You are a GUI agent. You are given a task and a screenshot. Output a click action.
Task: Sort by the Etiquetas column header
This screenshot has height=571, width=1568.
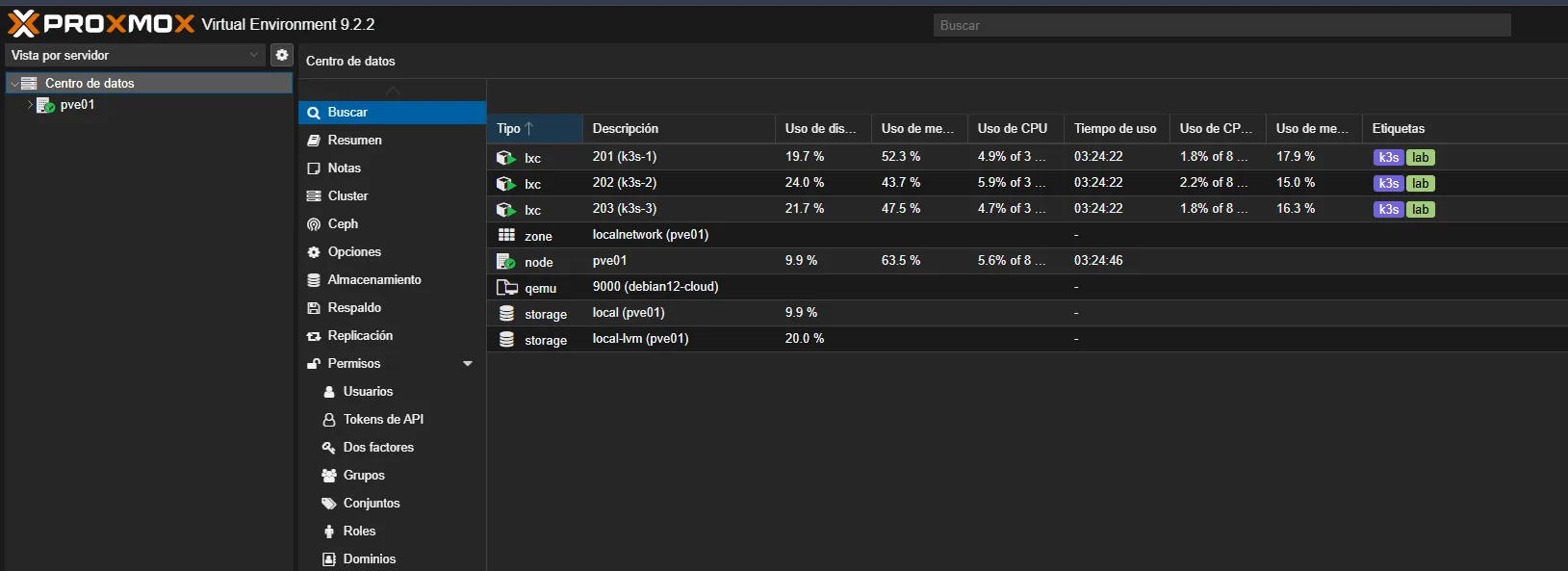click(1465, 129)
